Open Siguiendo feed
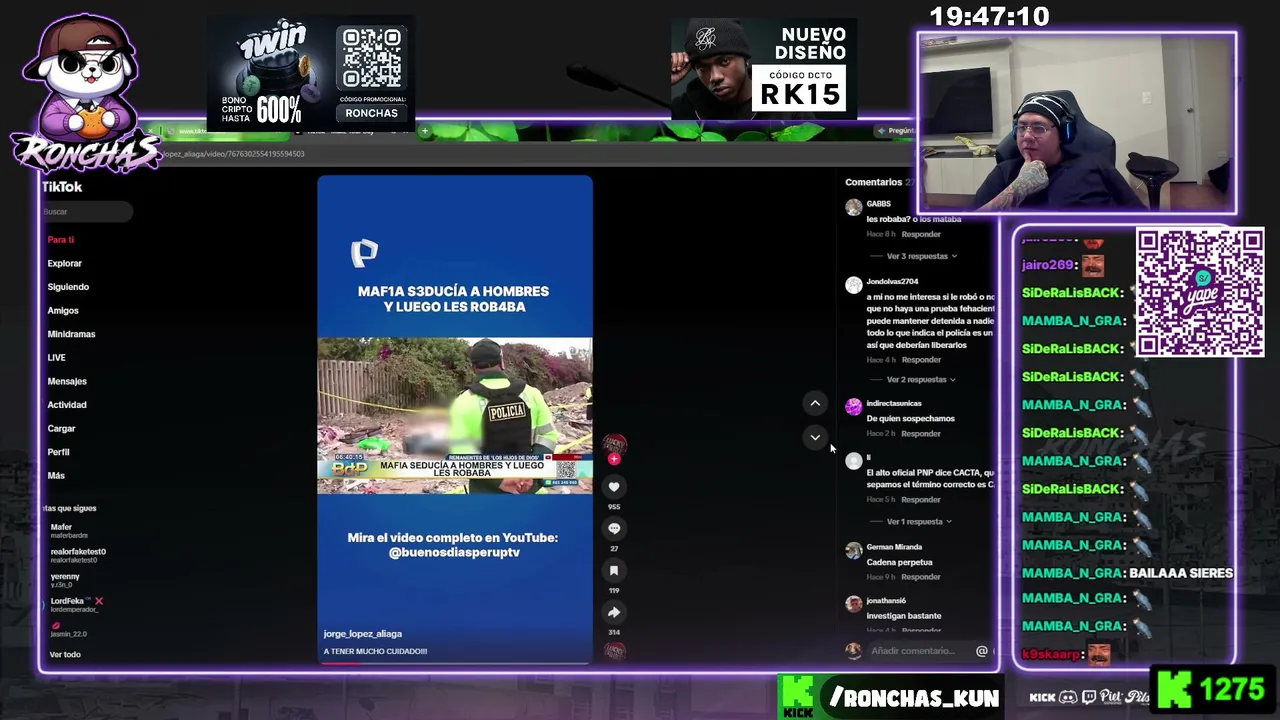The width and height of the screenshot is (1280, 720). click(68, 287)
